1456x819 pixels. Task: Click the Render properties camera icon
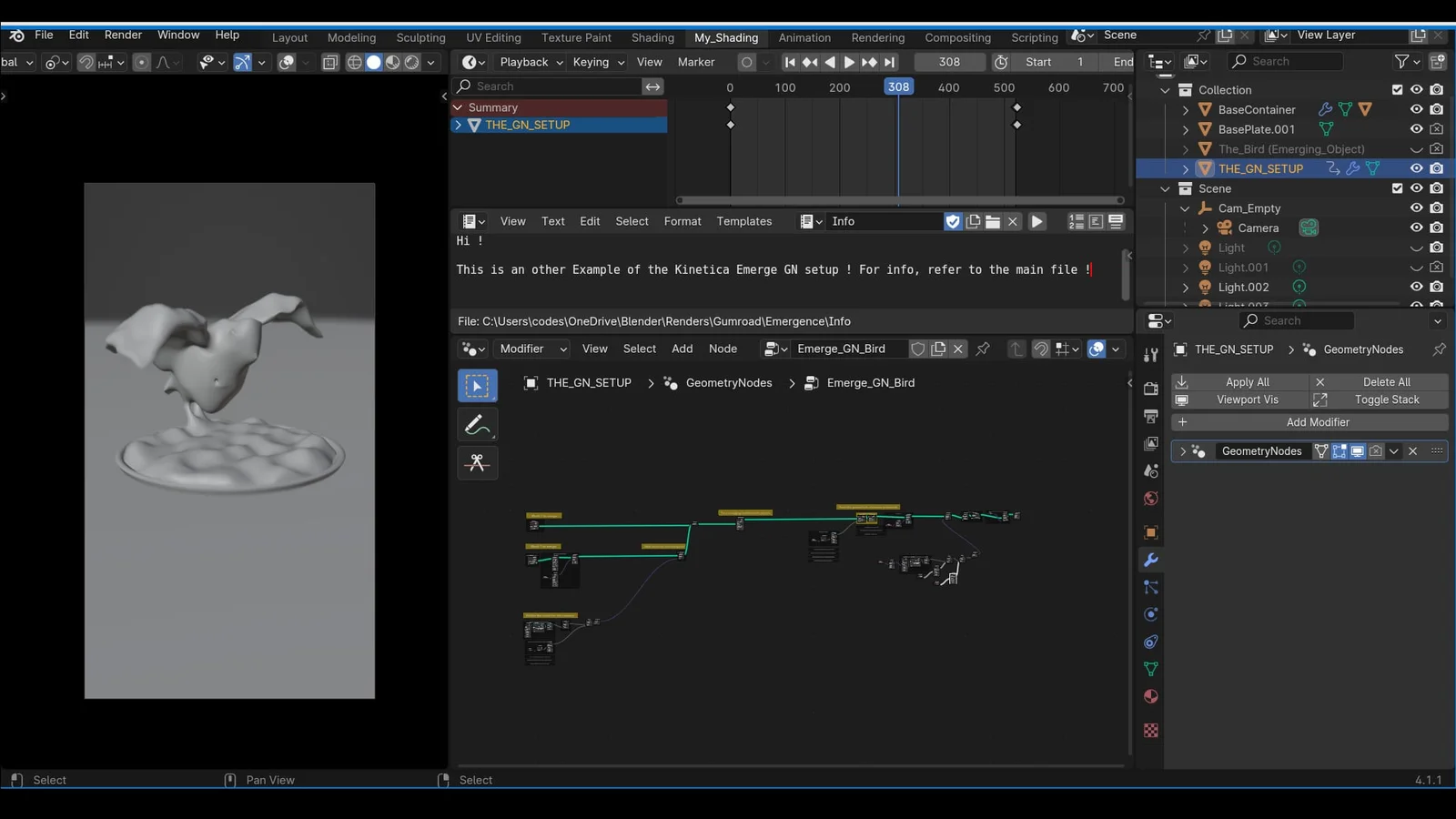pos(1150,388)
